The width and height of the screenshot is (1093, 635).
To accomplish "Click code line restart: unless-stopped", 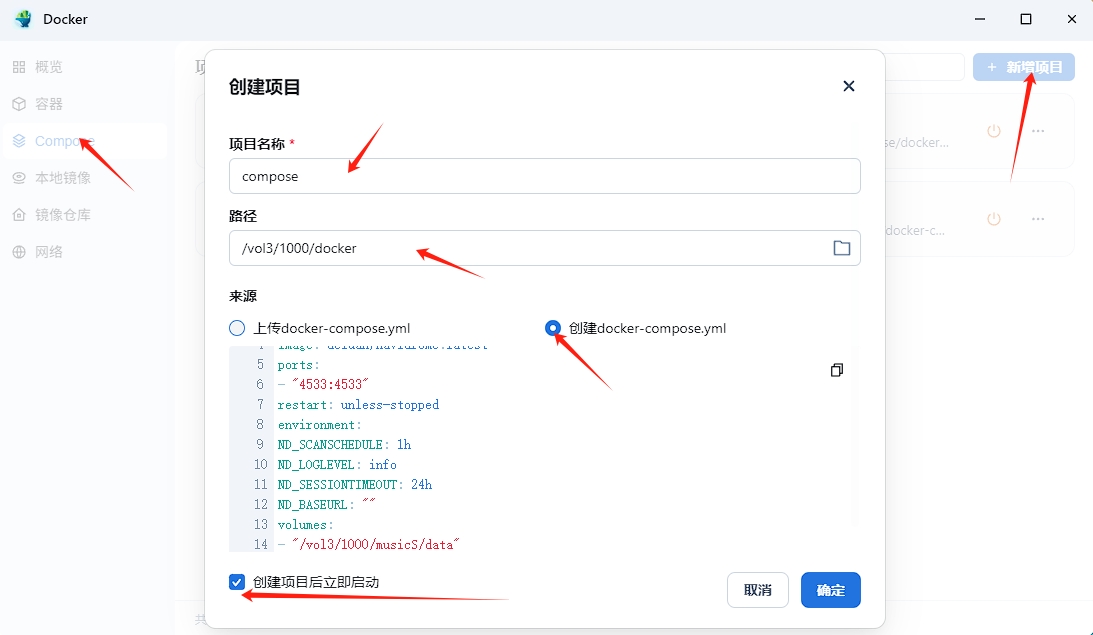I will pos(358,405).
